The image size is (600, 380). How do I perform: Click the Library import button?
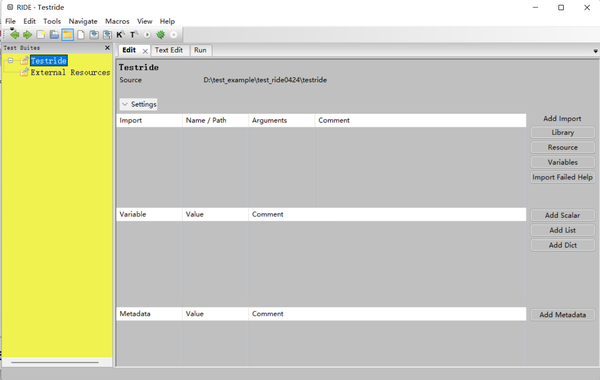coord(562,132)
